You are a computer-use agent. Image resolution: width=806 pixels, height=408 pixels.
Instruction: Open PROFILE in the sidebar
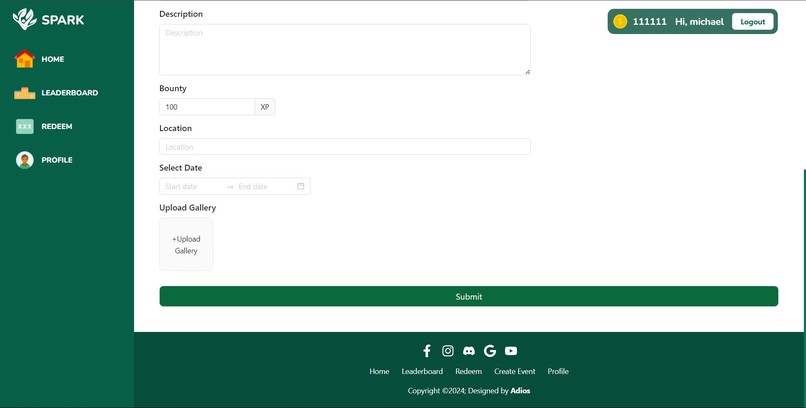57,160
